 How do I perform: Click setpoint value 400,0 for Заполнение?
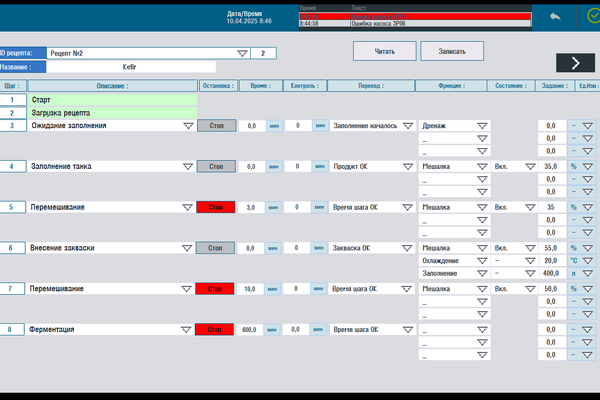pyautogui.click(x=550, y=273)
